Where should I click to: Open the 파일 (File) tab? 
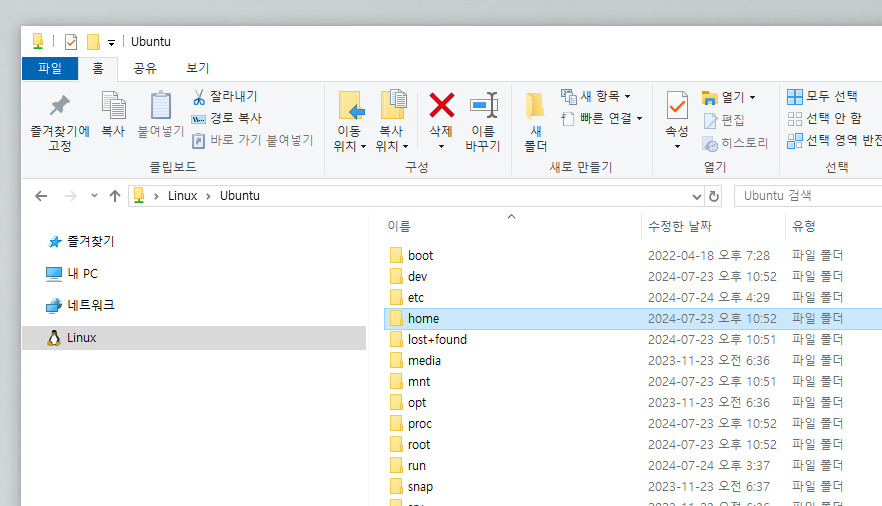[50, 69]
